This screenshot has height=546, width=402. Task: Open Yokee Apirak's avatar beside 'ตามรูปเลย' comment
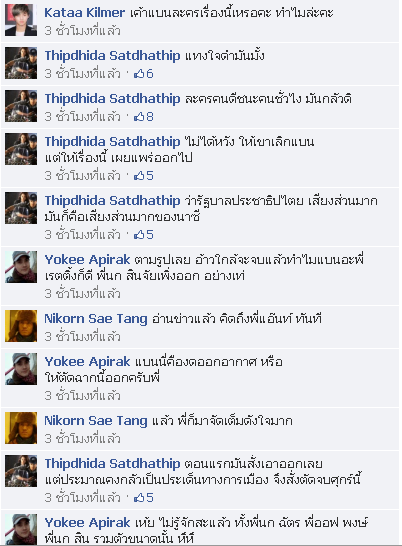coord(21,267)
